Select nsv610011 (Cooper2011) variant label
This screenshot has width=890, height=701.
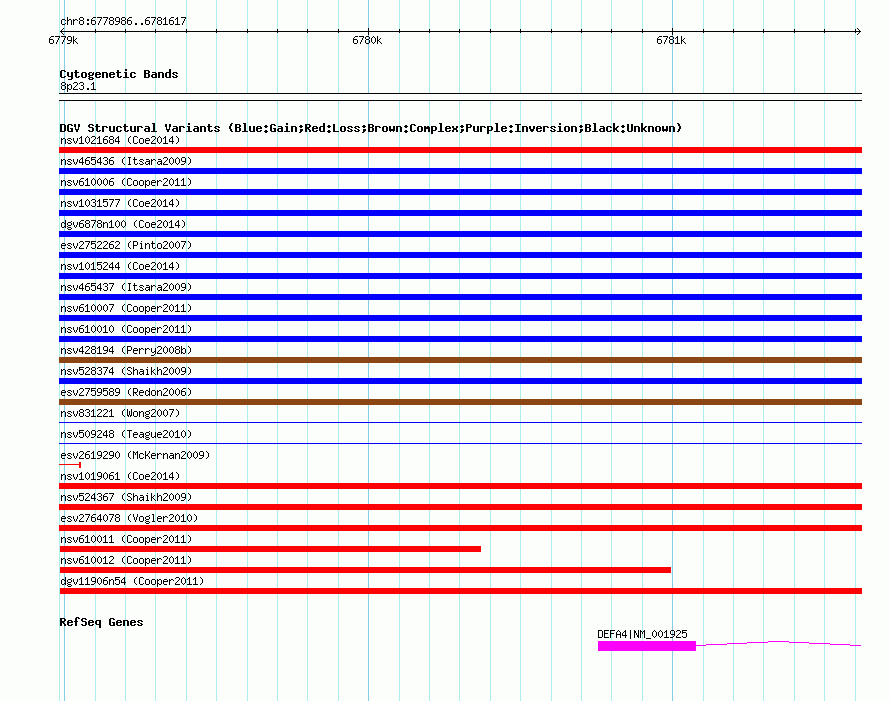pyautogui.click(x=126, y=539)
